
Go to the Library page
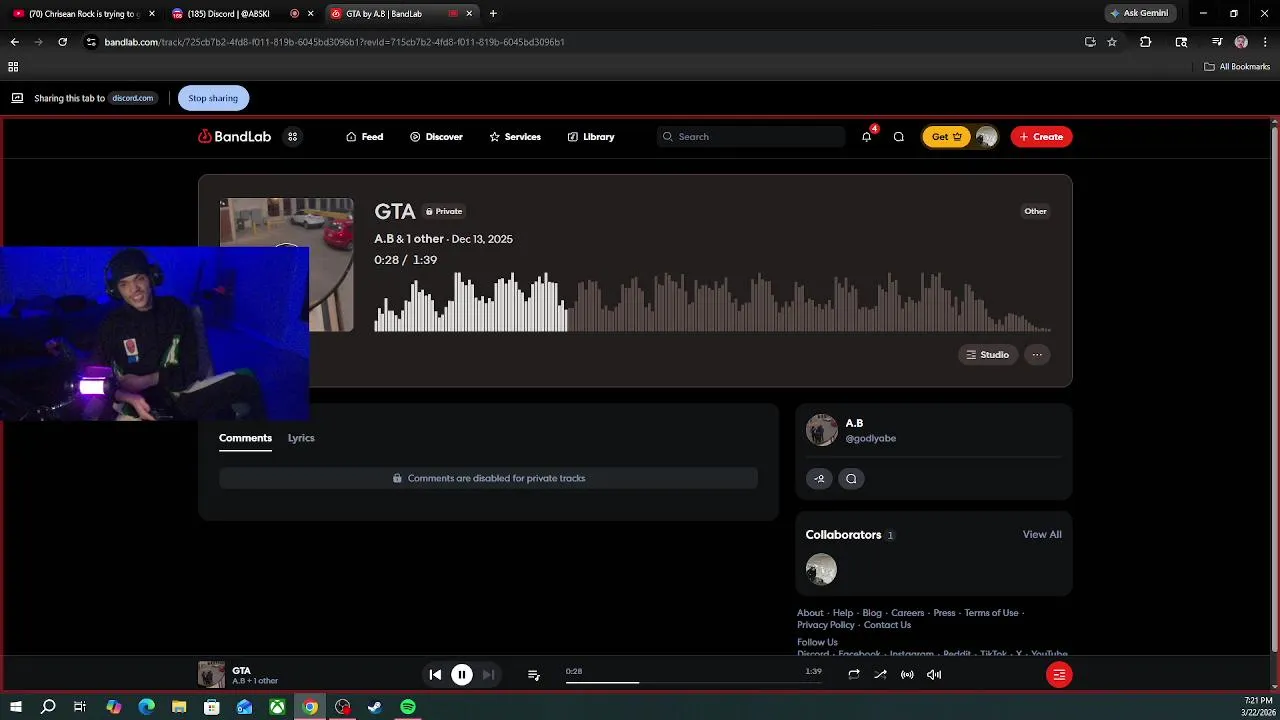[591, 137]
